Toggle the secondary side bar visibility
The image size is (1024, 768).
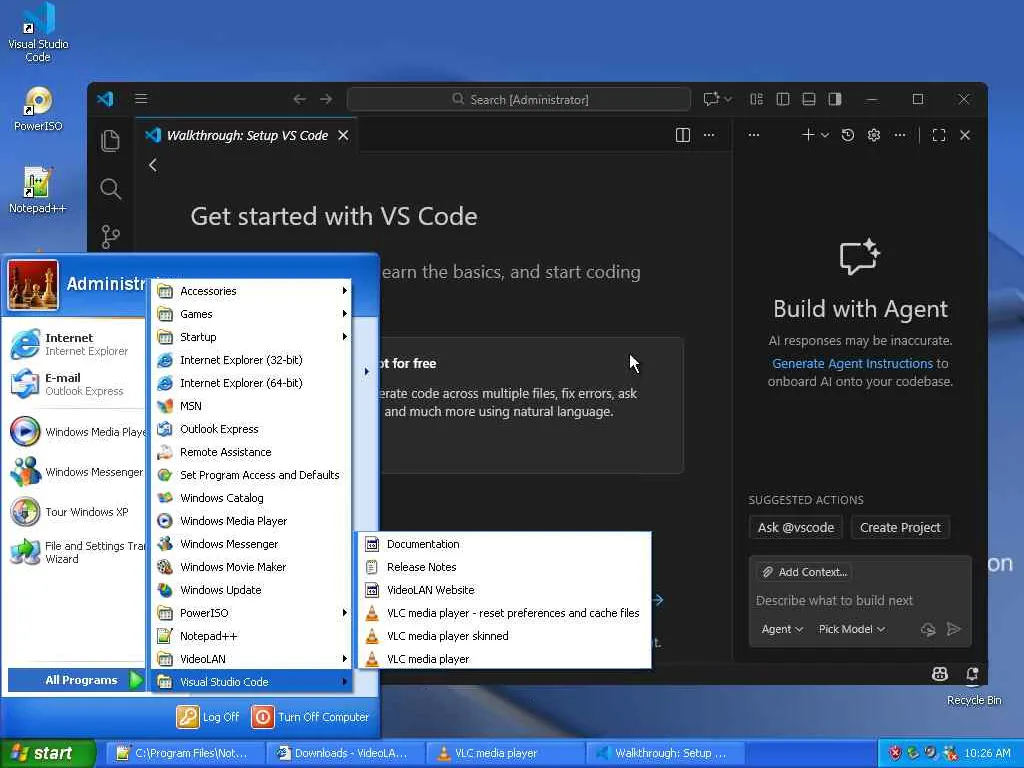pyautogui.click(x=835, y=99)
